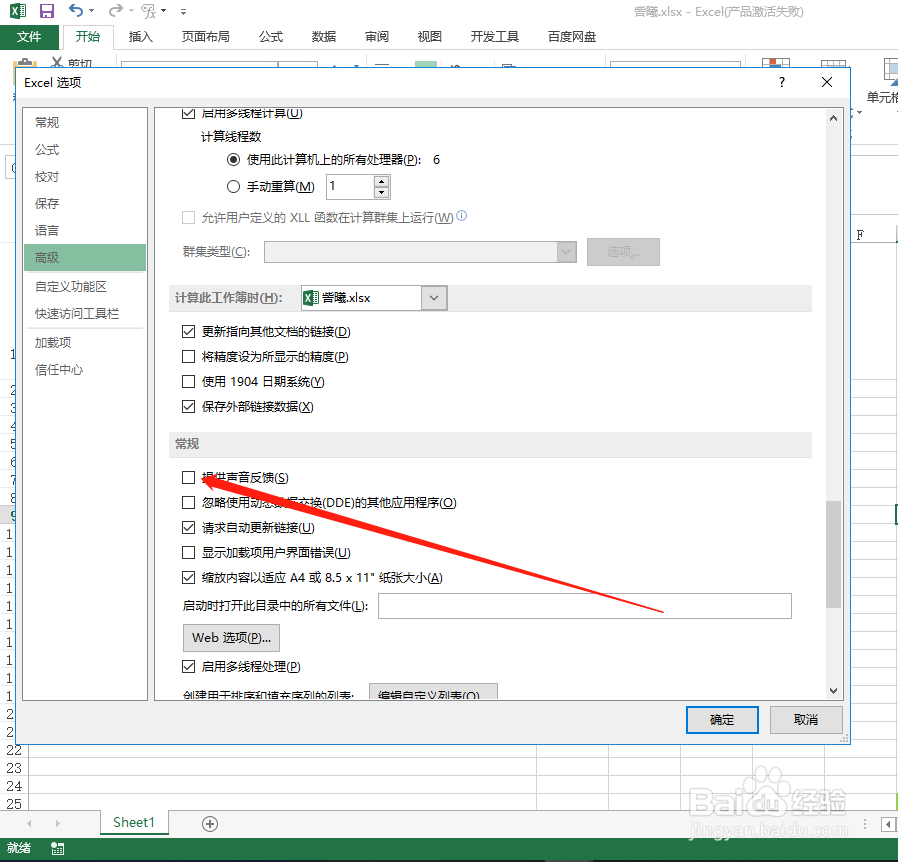Viewport: 898px width, 862px height.
Task: Confirm changes with the 确定 button
Action: pos(722,719)
